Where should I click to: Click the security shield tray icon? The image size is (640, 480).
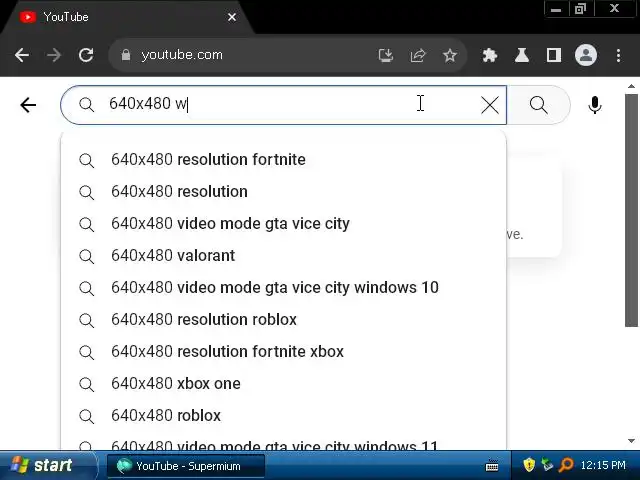[529, 464]
